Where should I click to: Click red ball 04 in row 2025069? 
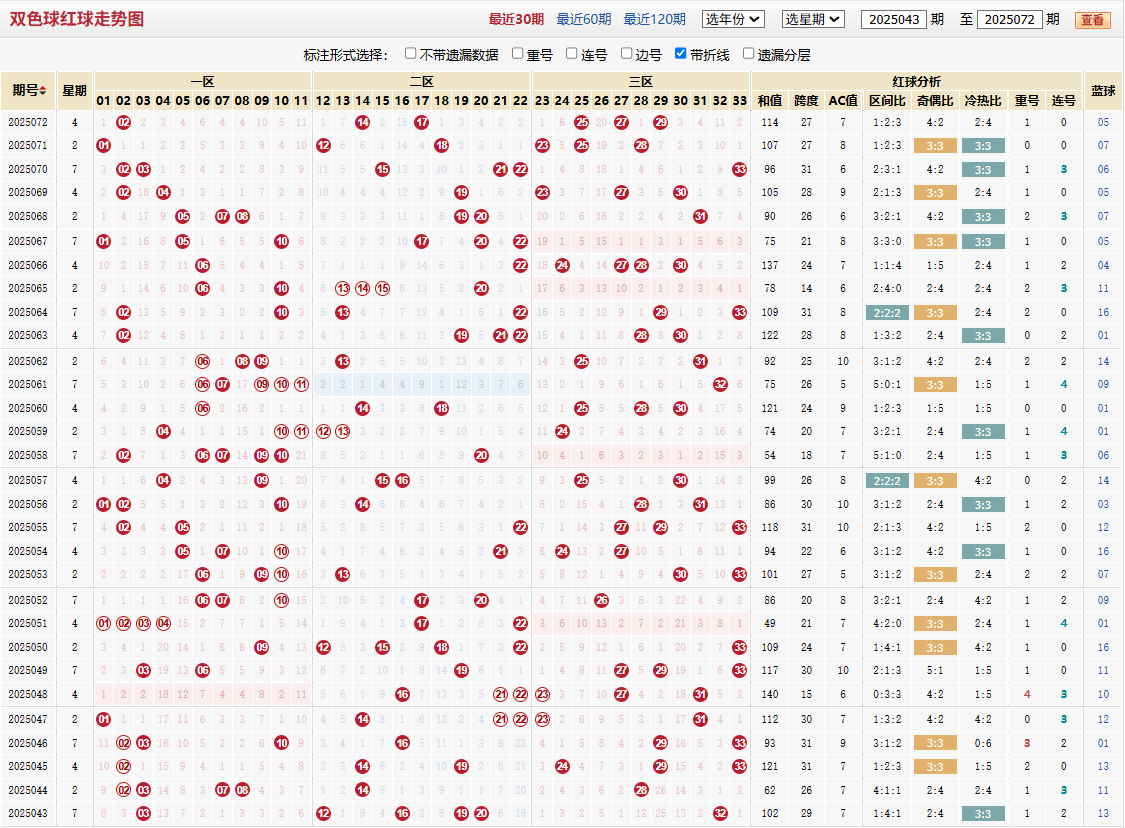(x=163, y=192)
